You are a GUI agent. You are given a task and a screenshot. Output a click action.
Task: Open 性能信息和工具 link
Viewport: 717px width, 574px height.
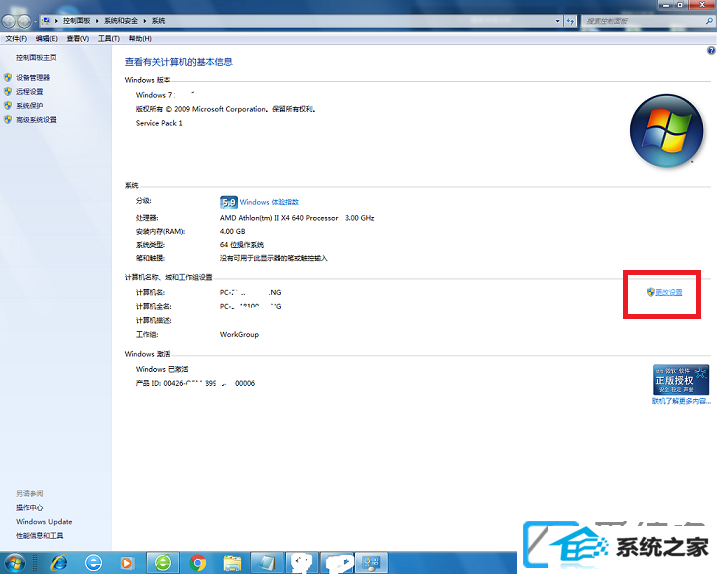click(39, 536)
